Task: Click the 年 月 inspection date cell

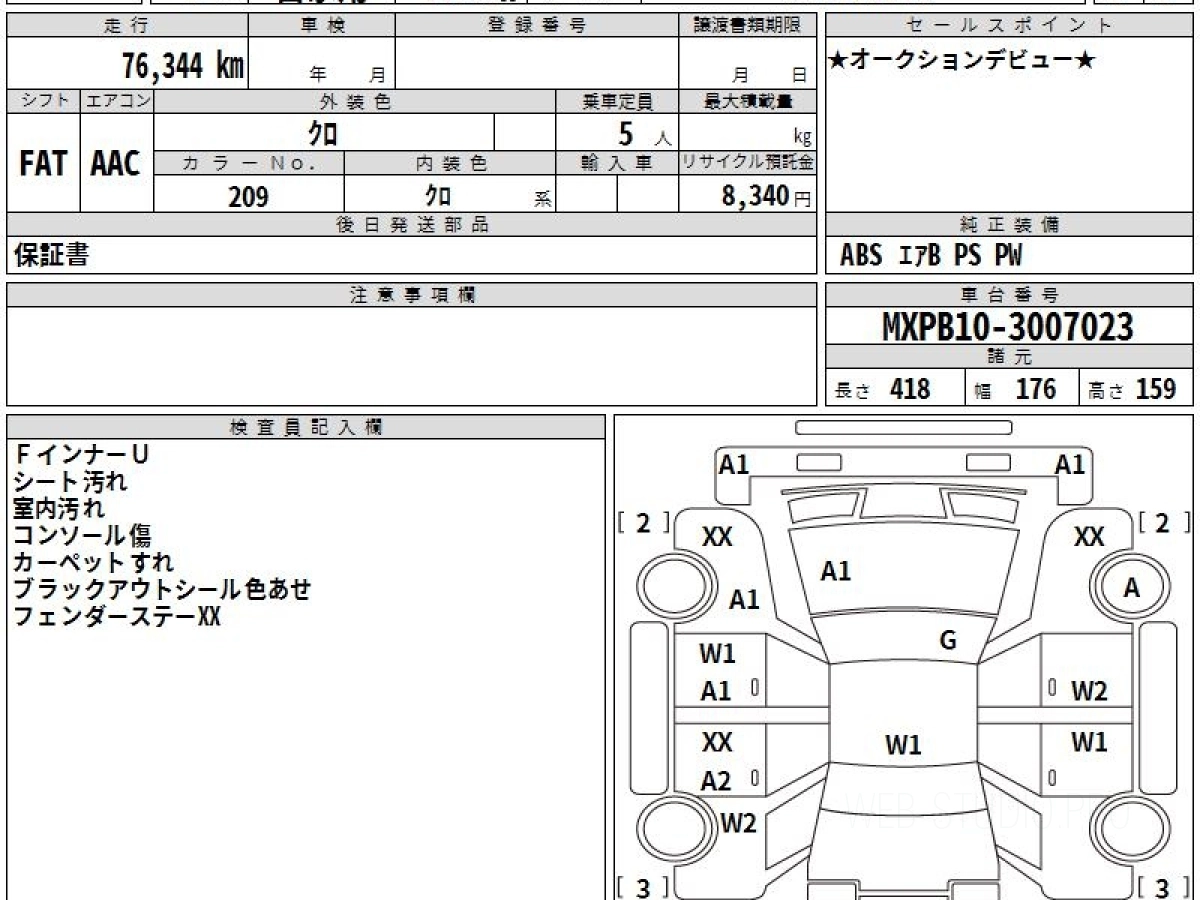Action: 321,64
